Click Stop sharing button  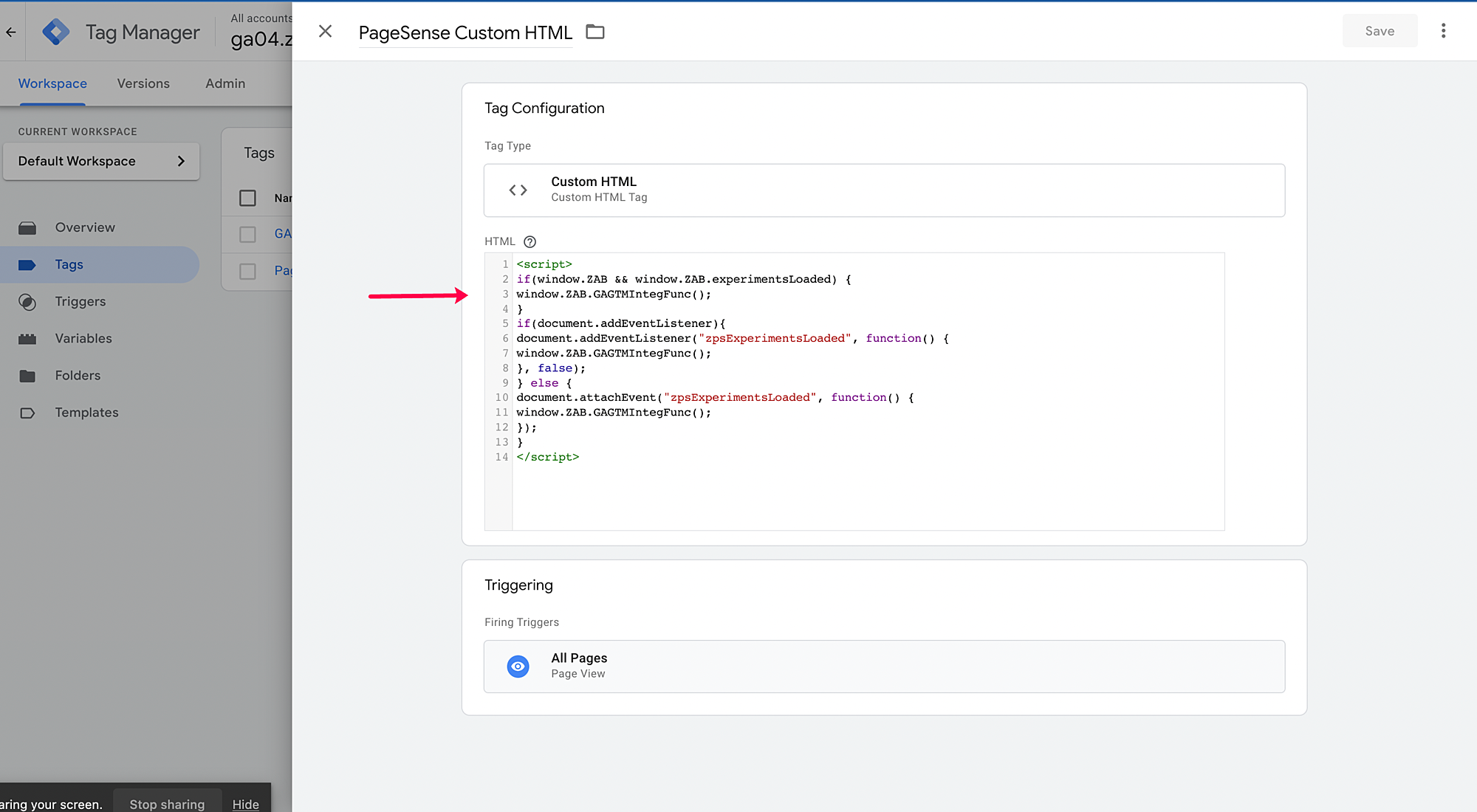[167, 804]
